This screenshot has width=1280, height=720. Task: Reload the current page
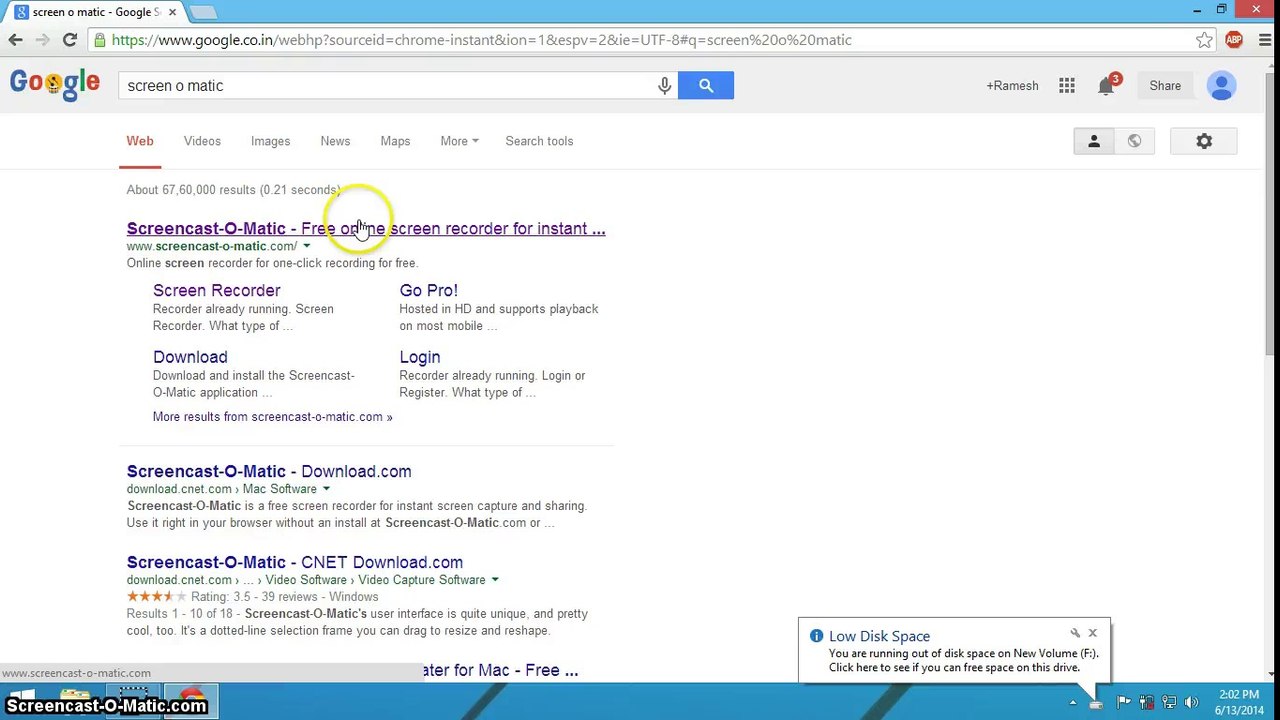tap(70, 40)
